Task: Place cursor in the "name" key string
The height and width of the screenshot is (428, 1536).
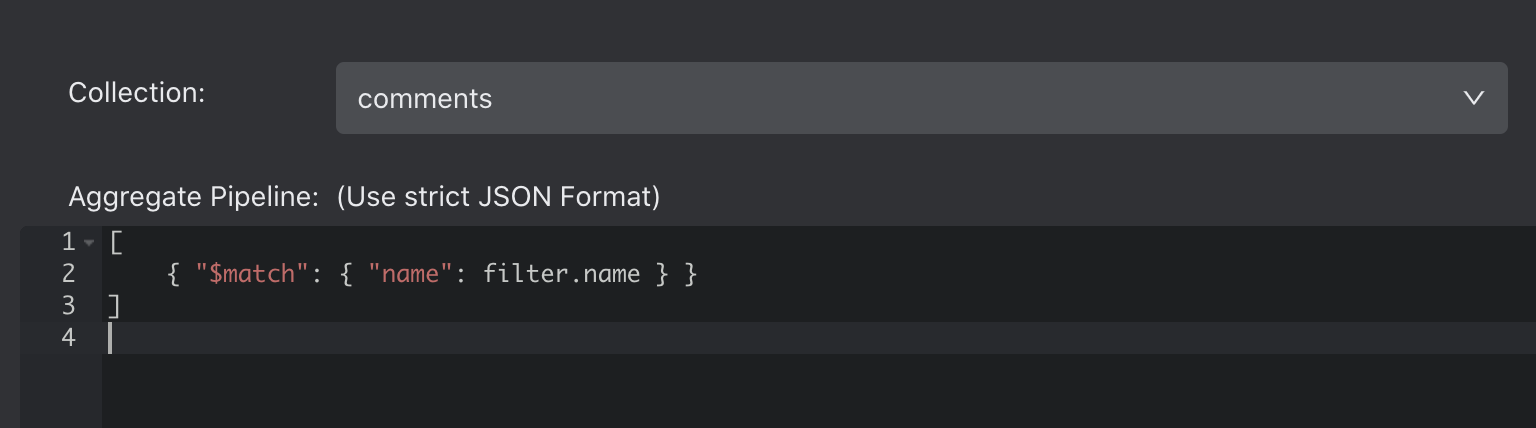Action: click(405, 274)
